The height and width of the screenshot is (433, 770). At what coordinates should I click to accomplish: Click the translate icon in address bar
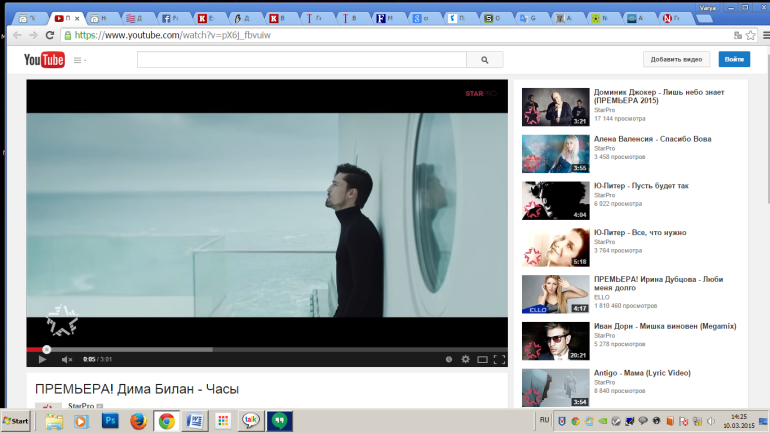[x=738, y=35]
